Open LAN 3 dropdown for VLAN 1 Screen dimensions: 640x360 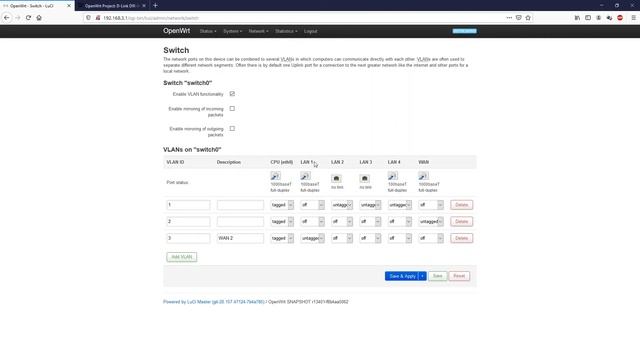(370, 205)
